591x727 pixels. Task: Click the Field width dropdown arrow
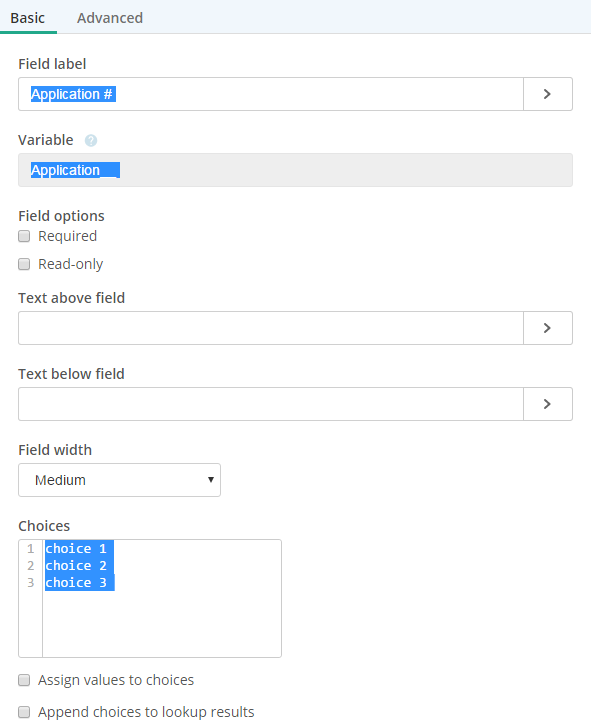[x=211, y=480]
